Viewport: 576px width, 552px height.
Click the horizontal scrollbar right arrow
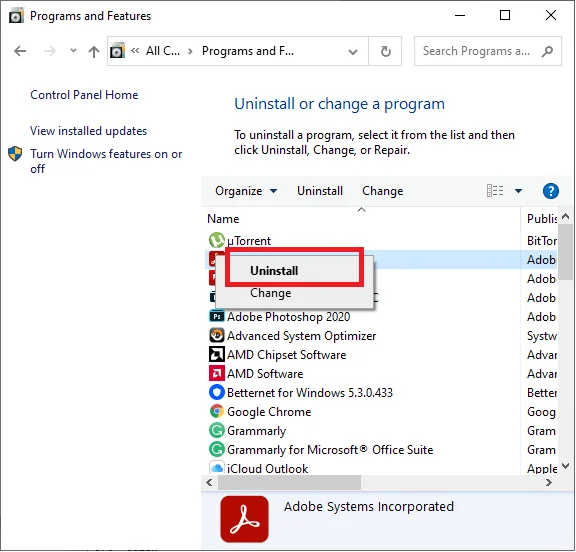548,482
